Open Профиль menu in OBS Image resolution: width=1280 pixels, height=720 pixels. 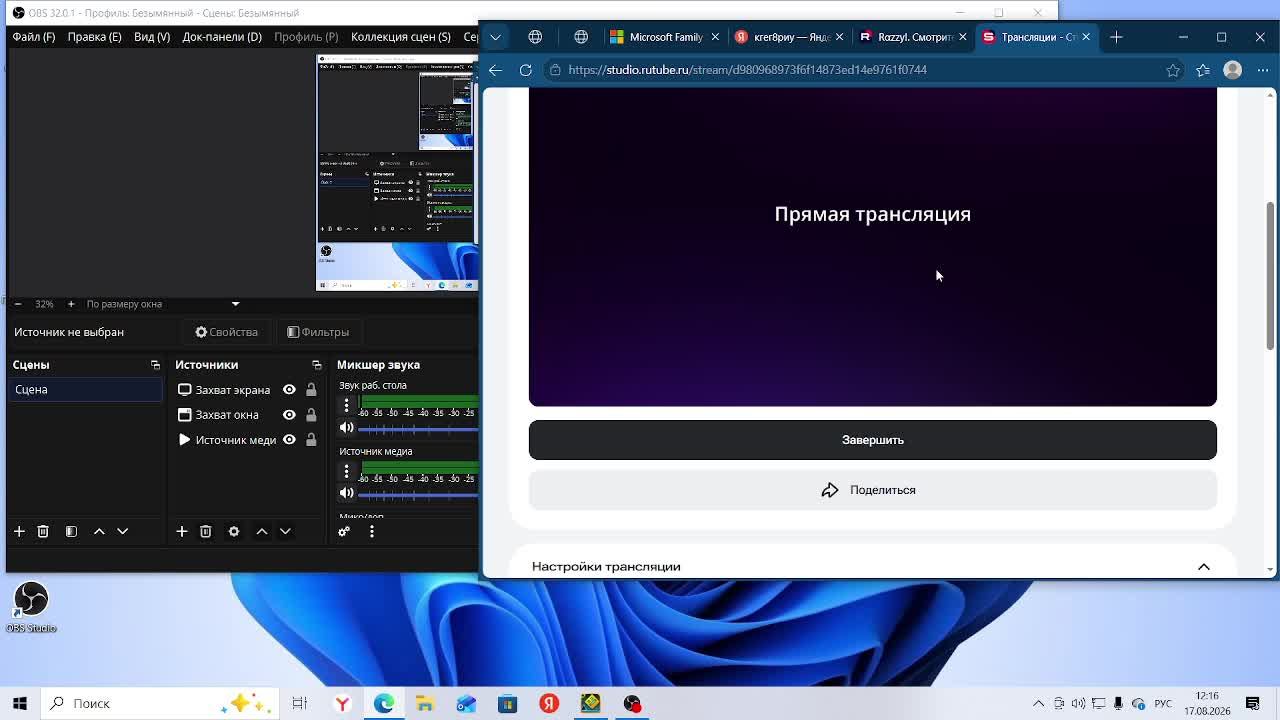pos(306,37)
